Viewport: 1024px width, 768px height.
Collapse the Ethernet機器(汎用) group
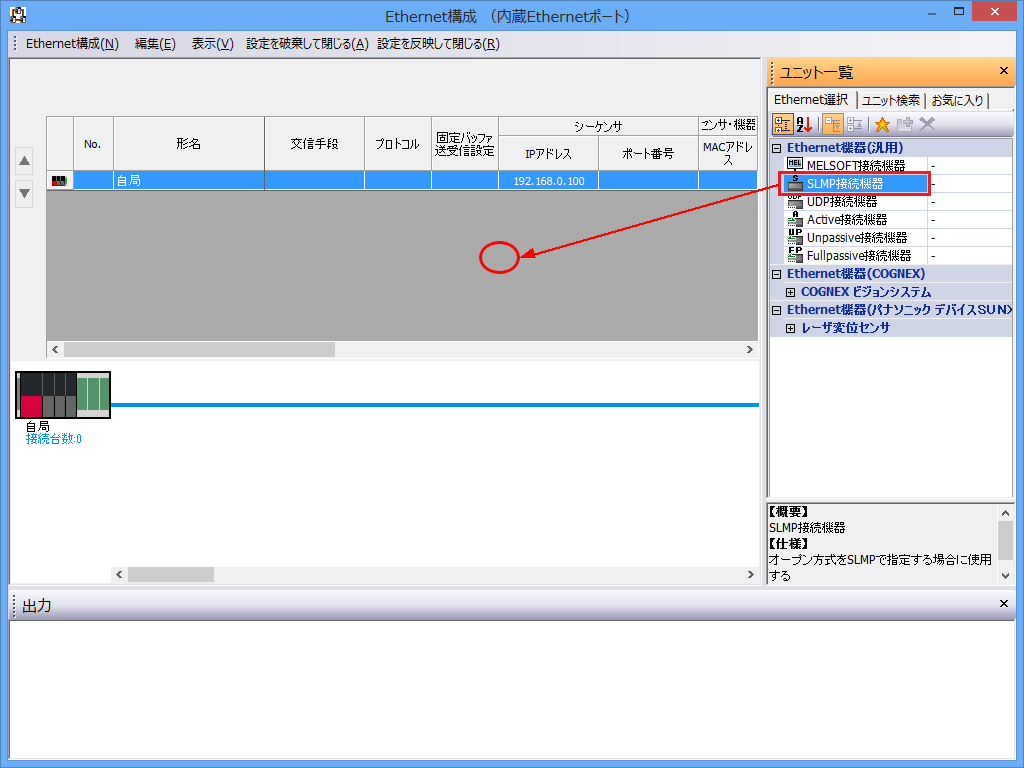point(775,147)
